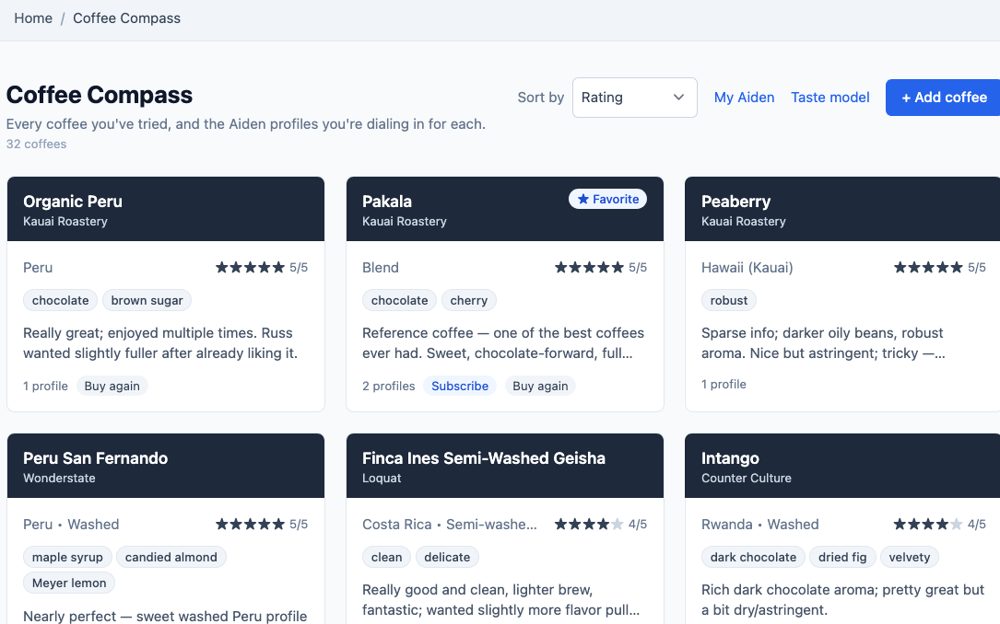Click Subscribe on the Pakala card

point(460,386)
